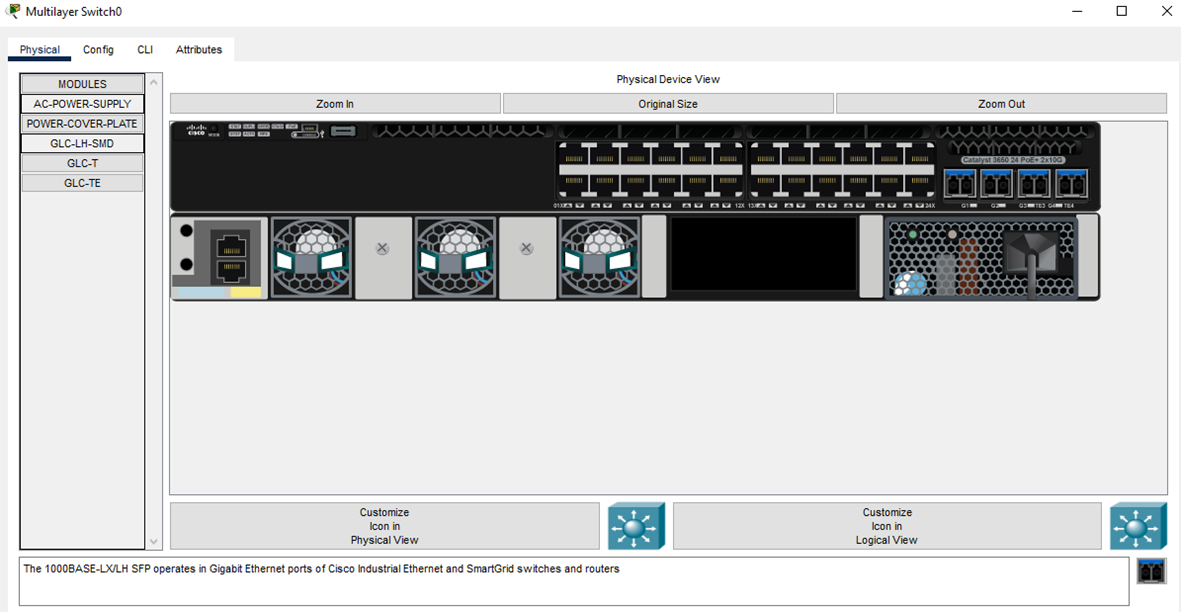Select the GLC-TE module

(x=82, y=183)
